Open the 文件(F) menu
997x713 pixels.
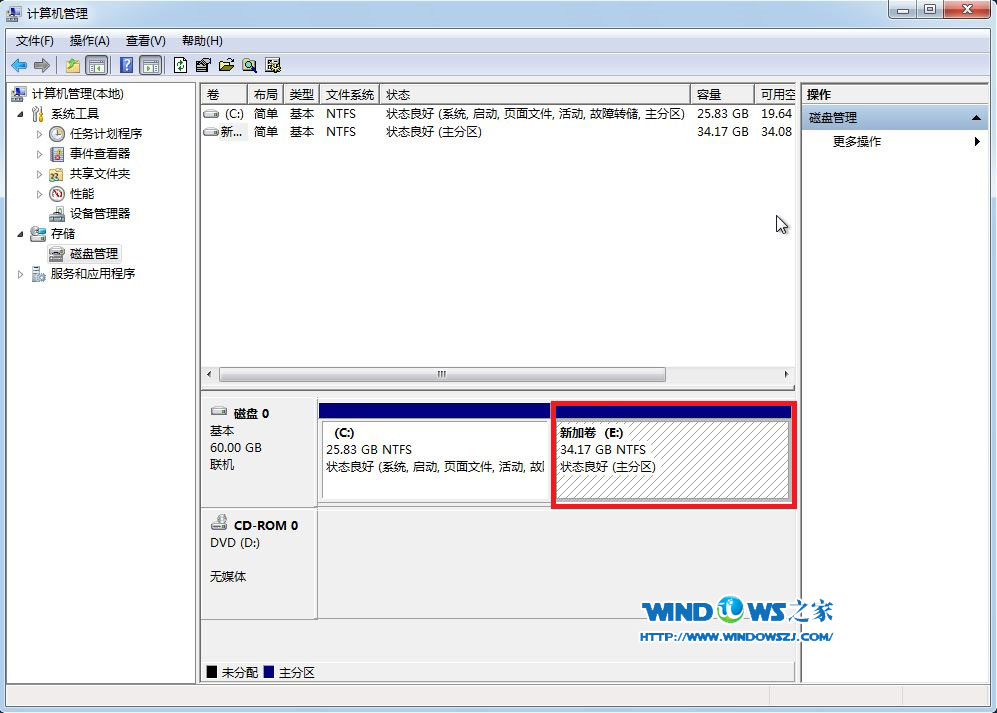coord(35,41)
